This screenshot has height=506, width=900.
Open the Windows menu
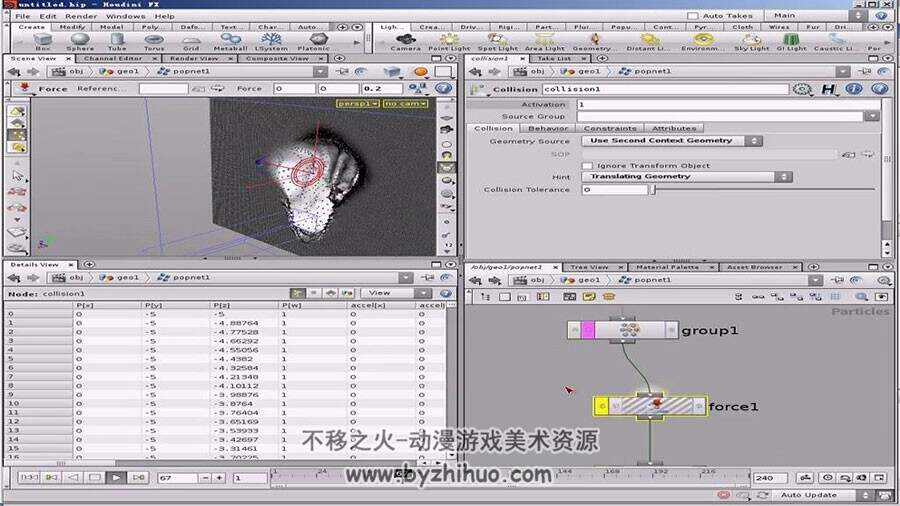[126, 16]
